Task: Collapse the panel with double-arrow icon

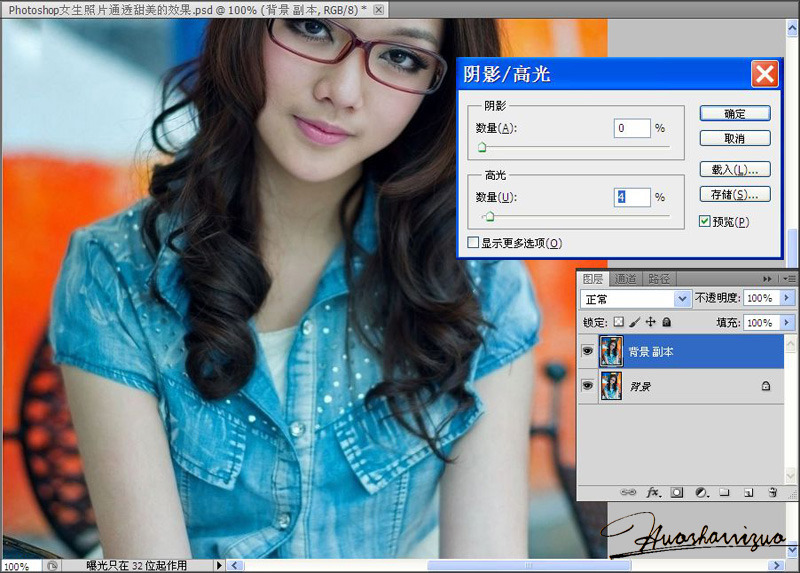Action: [x=767, y=279]
